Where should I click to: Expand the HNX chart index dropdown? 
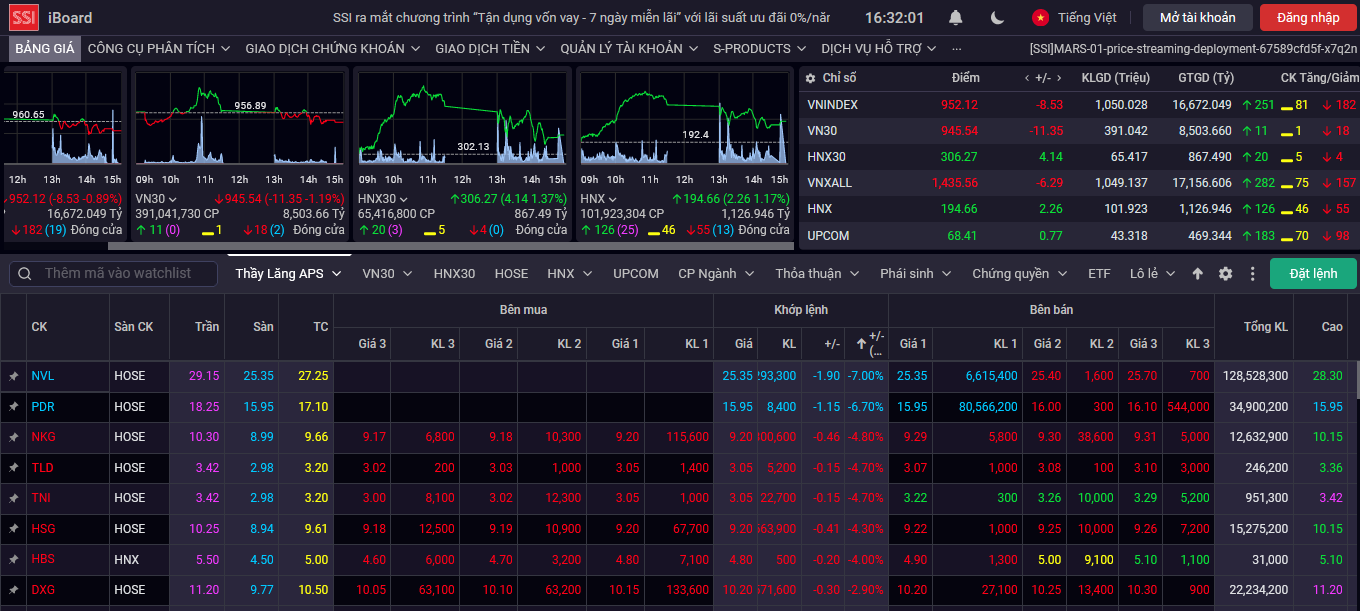614,199
